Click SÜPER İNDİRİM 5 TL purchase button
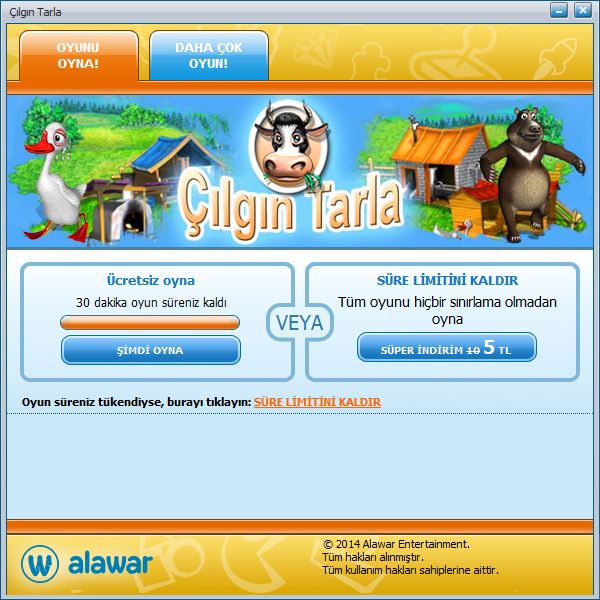This screenshot has width=600, height=600. pos(447,347)
